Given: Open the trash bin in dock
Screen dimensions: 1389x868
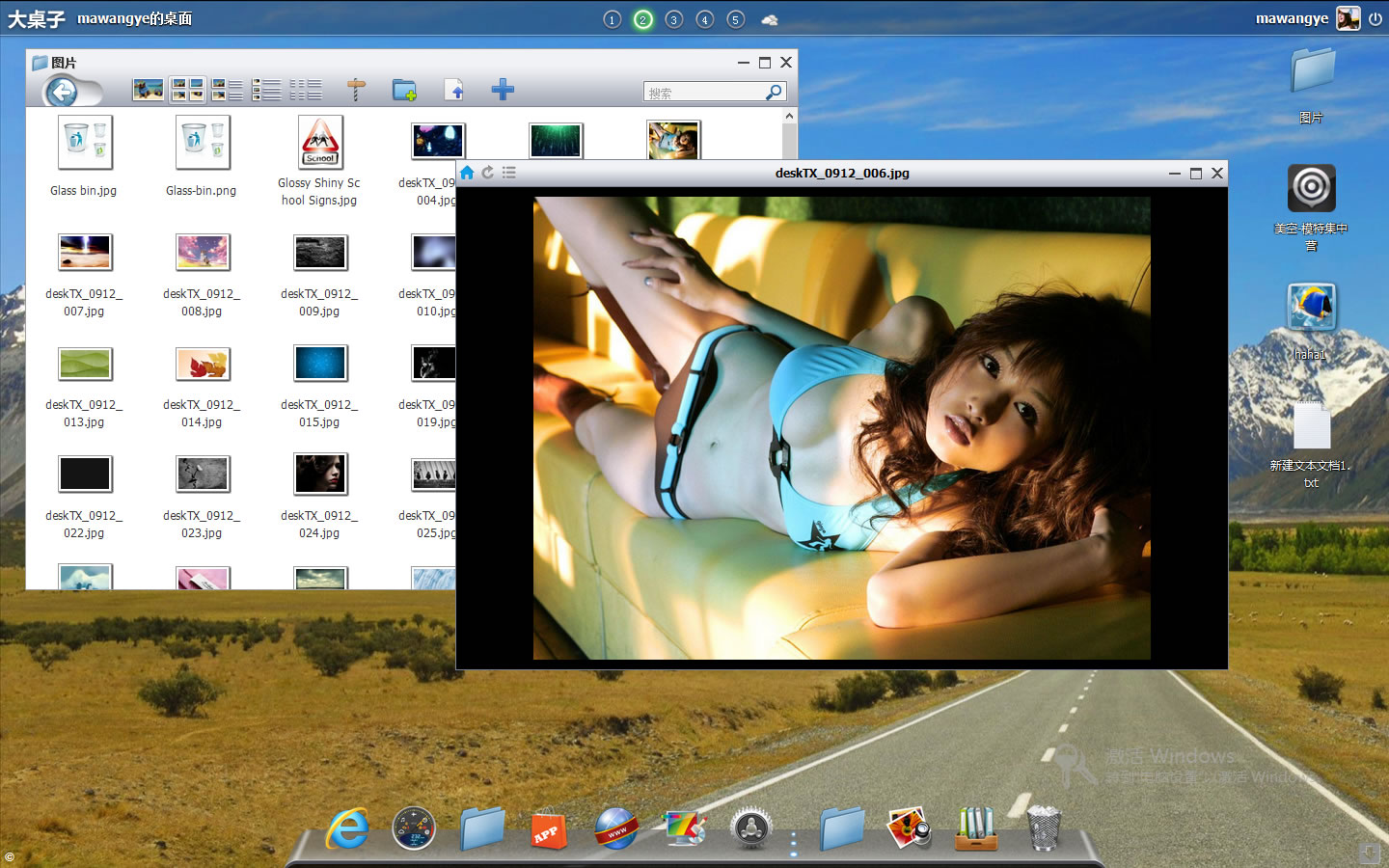Looking at the screenshot, I should click(x=1044, y=827).
